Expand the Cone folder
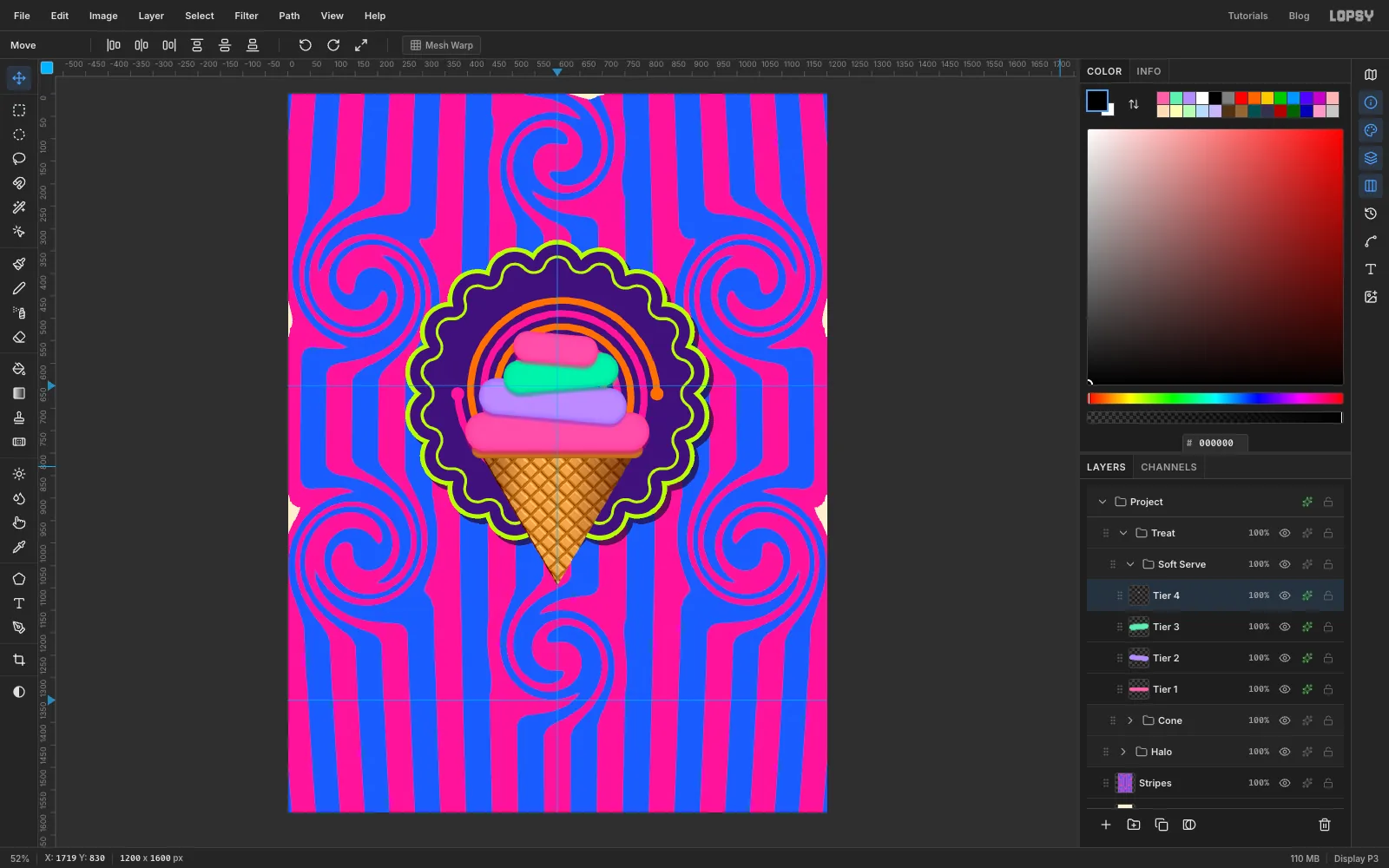 pyautogui.click(x=1130, y=720)
